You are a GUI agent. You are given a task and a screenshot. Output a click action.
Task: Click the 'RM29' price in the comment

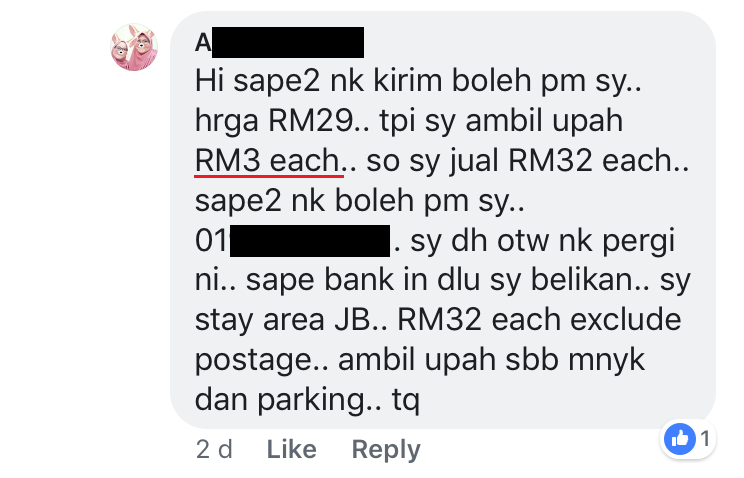point(311,121)
